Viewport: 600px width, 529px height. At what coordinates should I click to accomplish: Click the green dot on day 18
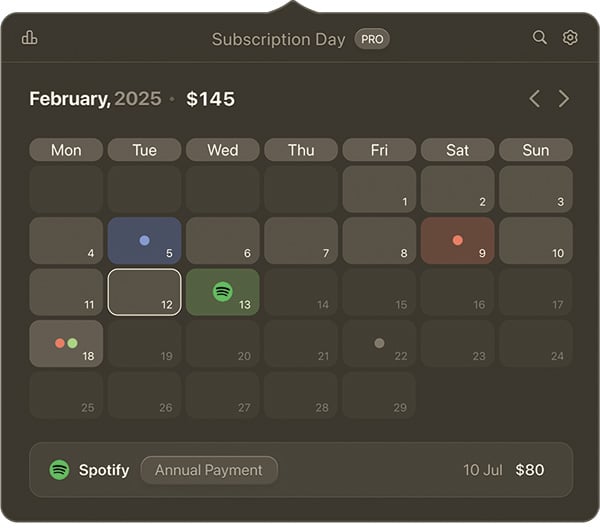click(72, 343)
